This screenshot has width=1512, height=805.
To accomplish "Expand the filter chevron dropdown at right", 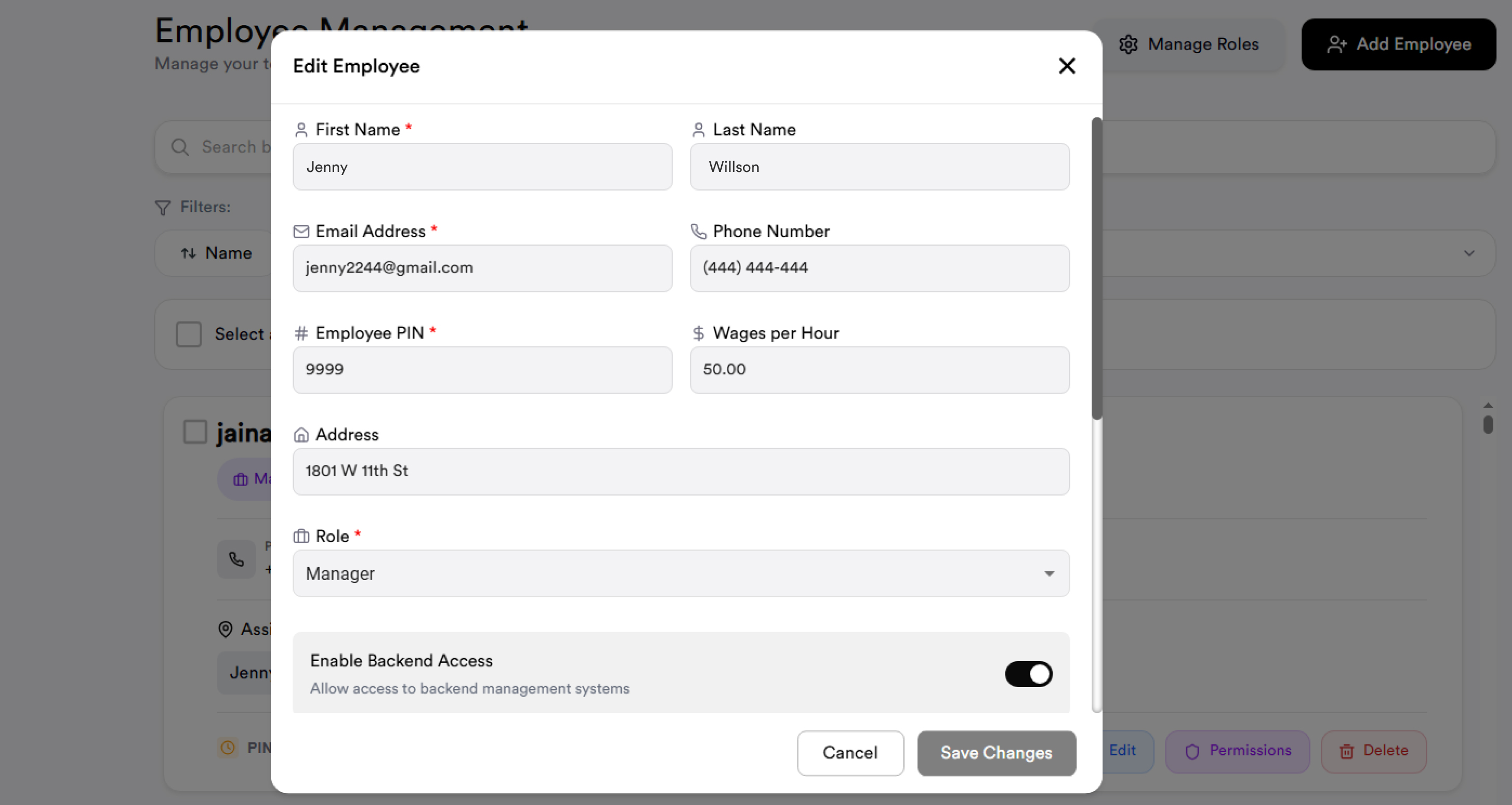I will point(1469,253).
